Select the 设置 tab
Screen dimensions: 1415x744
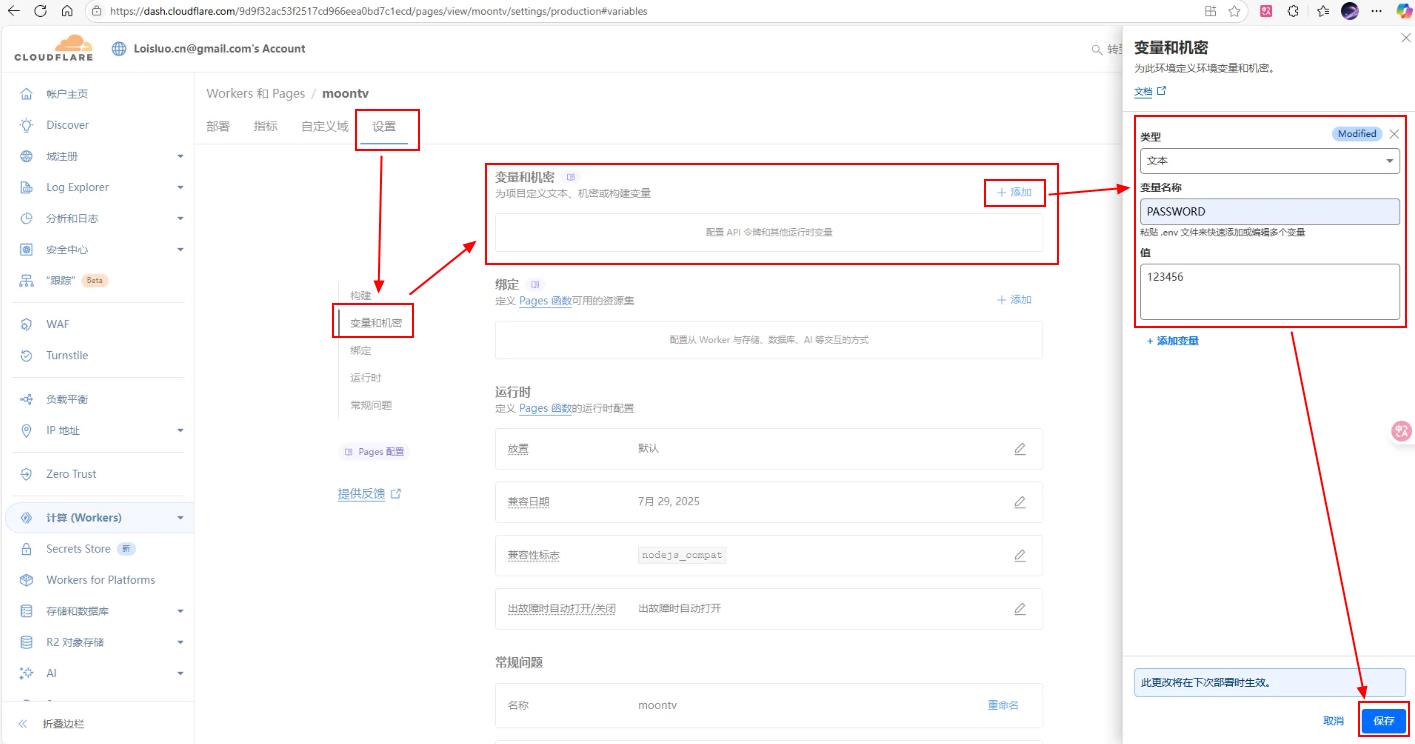click(x=384, y=127)
